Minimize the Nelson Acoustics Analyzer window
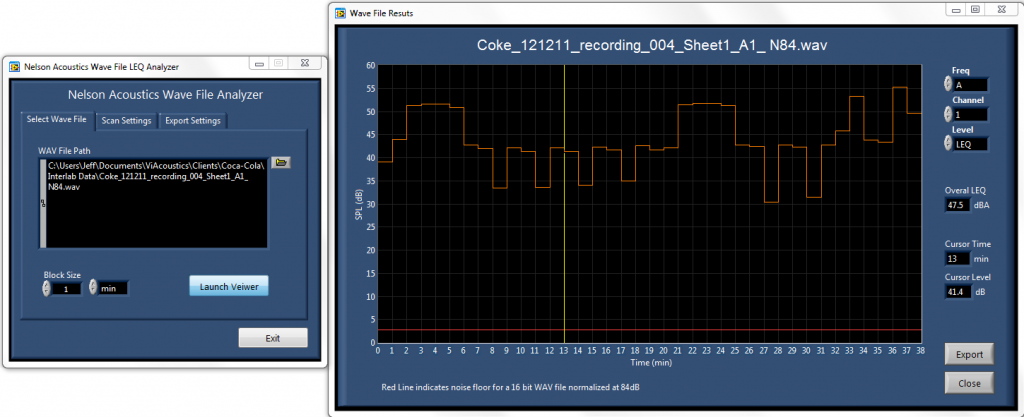The image size is (1024, 417). [x=259, y=63]
